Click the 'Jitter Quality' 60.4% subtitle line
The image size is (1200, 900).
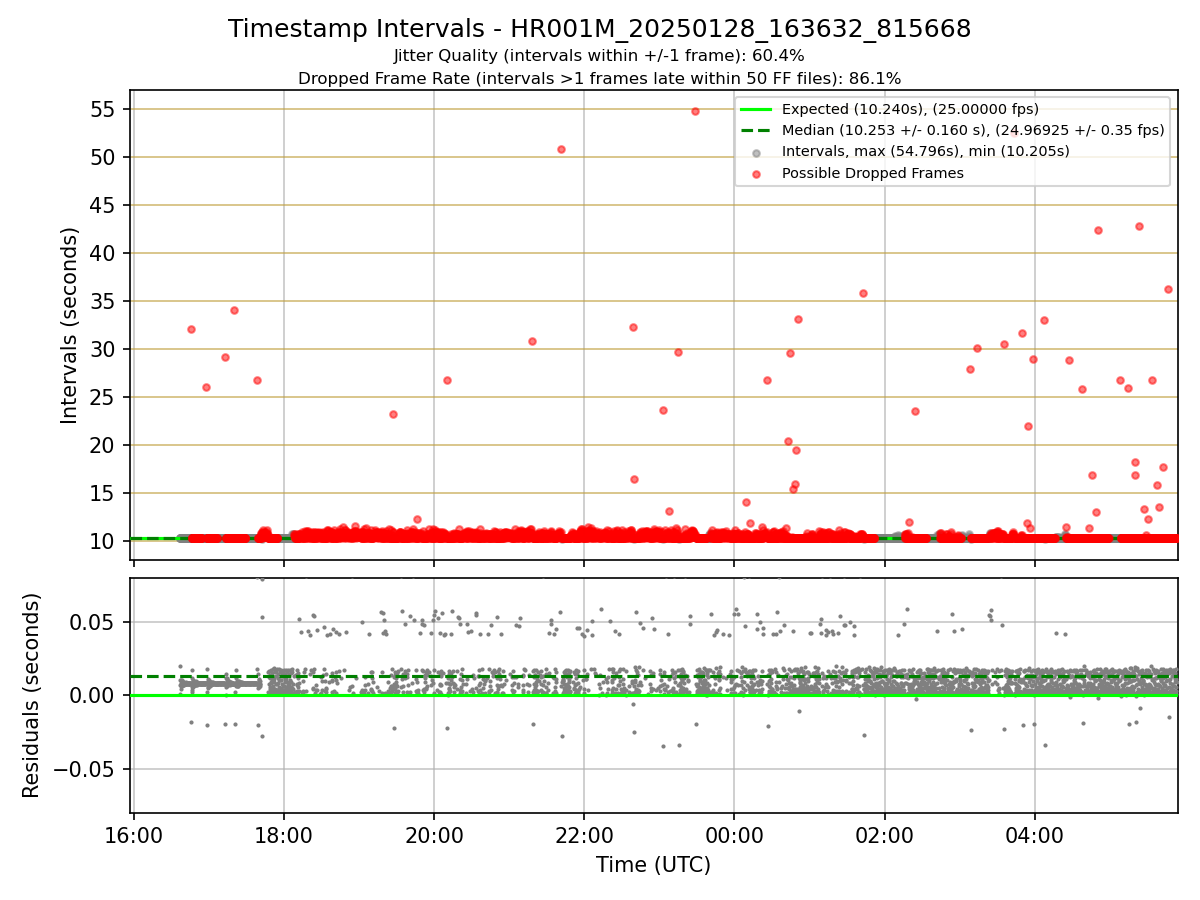pyautogui.click(x=599, y=56)
